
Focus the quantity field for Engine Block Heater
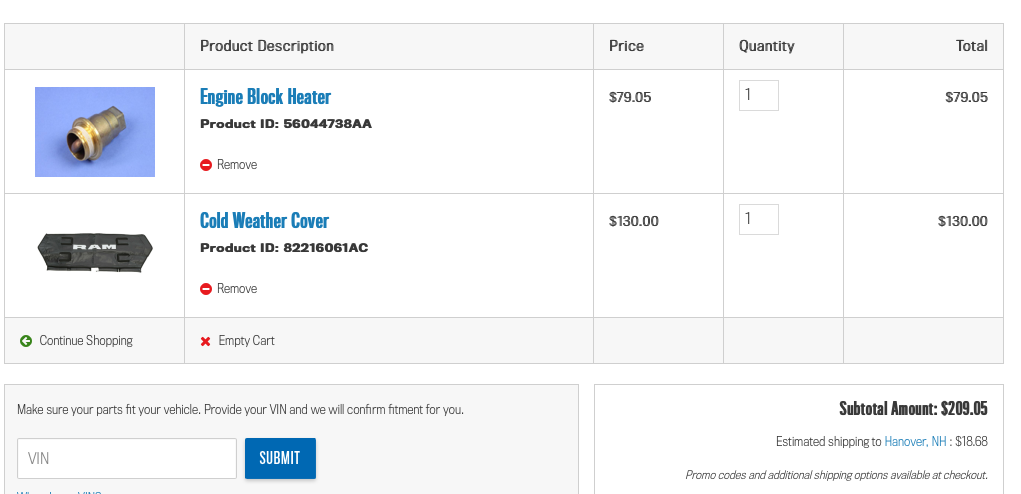point(759,96)
